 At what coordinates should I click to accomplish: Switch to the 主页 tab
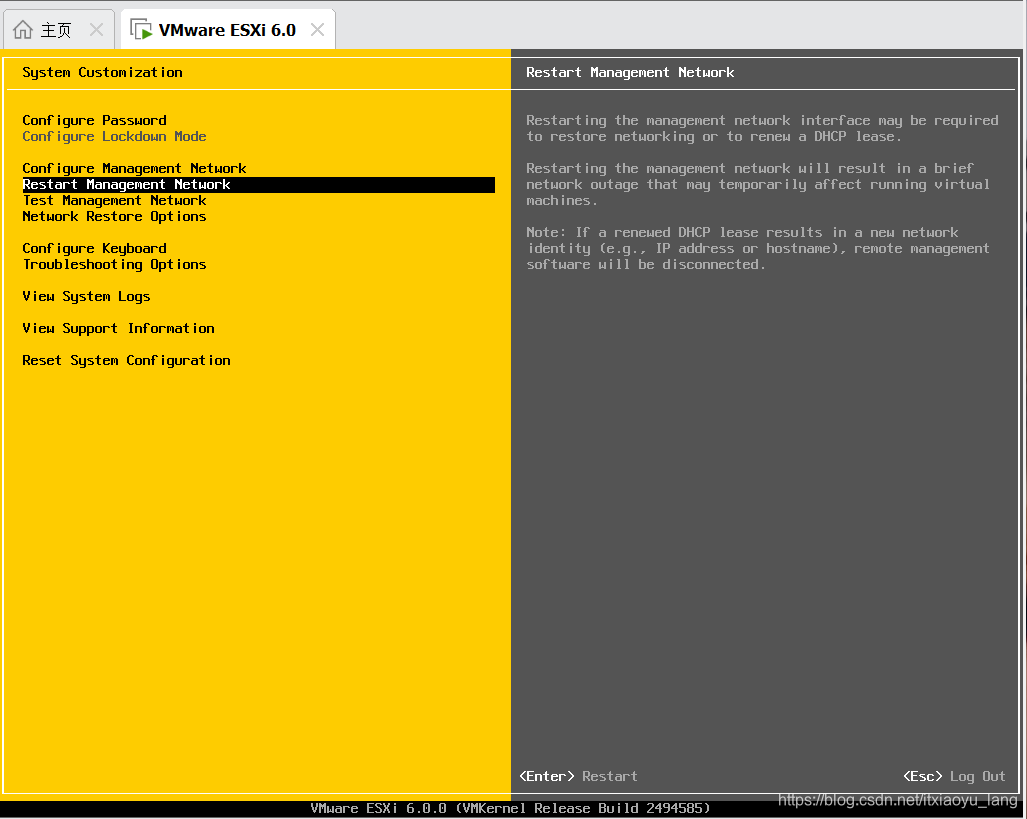tap(59, 29)
